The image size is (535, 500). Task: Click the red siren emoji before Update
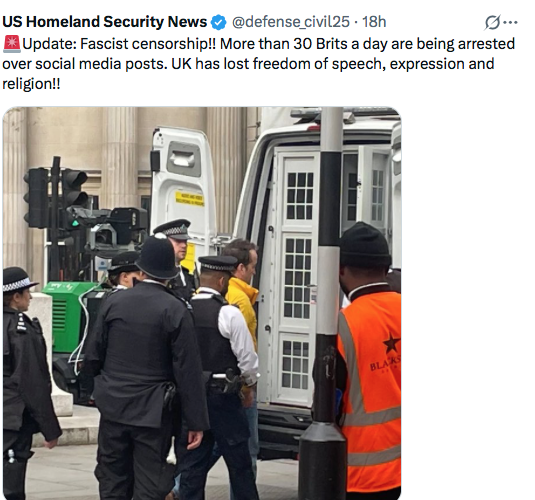tap(12, 44)
